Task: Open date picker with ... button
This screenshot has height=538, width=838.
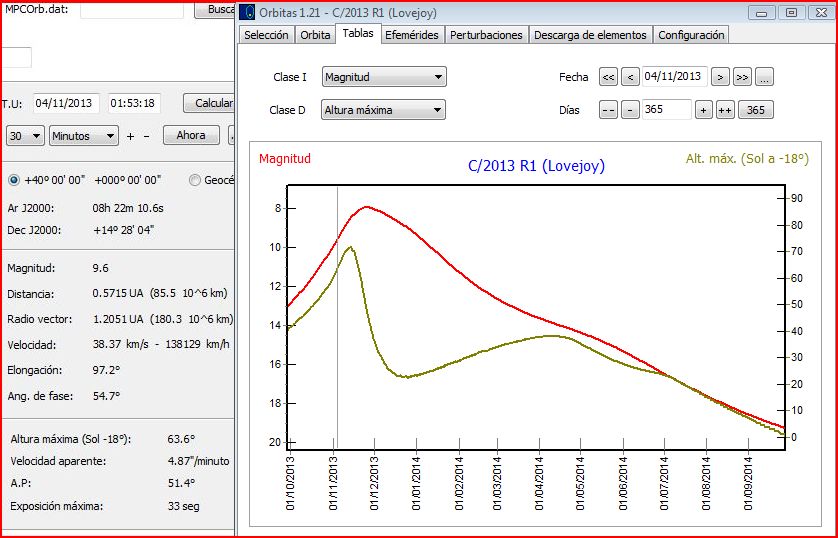Action: tap(764, 77)
